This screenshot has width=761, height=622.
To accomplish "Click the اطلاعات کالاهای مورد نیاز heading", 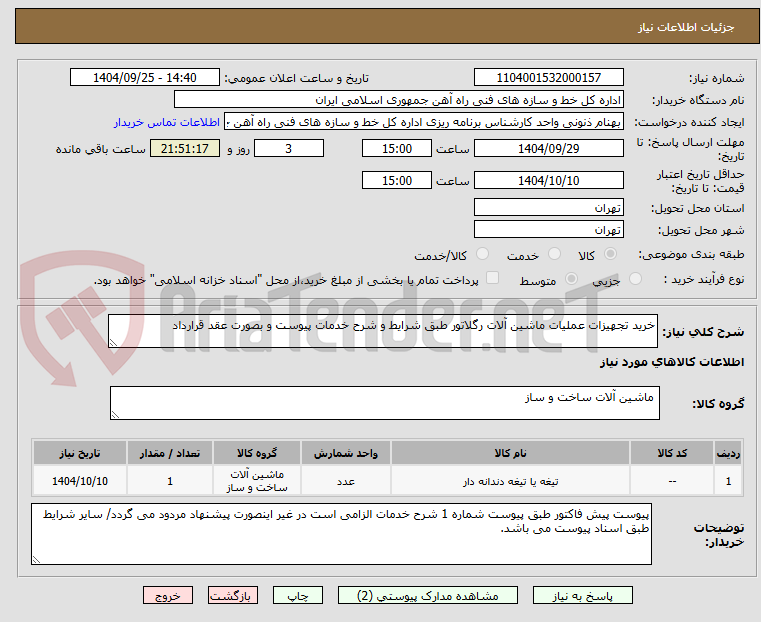I will 672,362.
